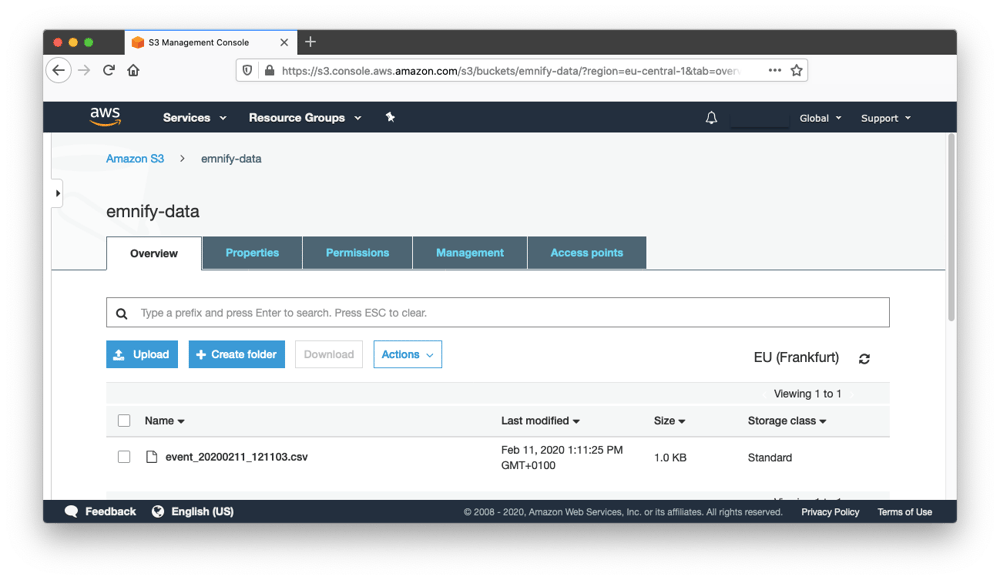Click the emnify-data breadcrumb text
The height and width of the screenshot is (580, 1000).
[x=231, y=159]
